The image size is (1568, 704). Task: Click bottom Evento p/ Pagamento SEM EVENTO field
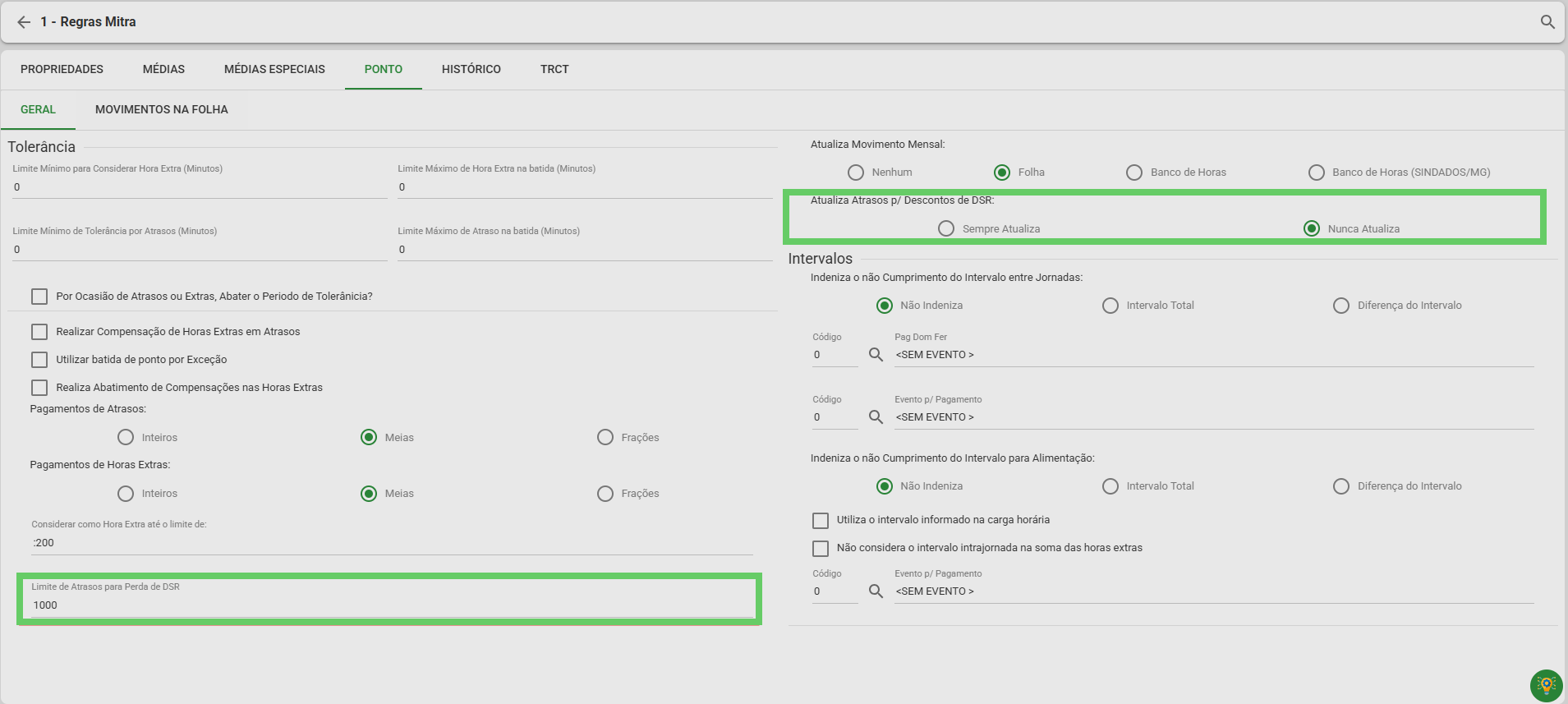pos(1214,591)
